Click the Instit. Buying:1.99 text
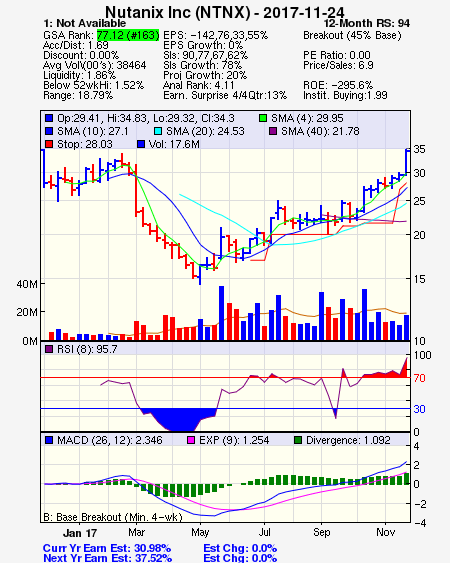The width and height of the screenshot is (450, 563). pyautogui.click(x=345, y=96)
